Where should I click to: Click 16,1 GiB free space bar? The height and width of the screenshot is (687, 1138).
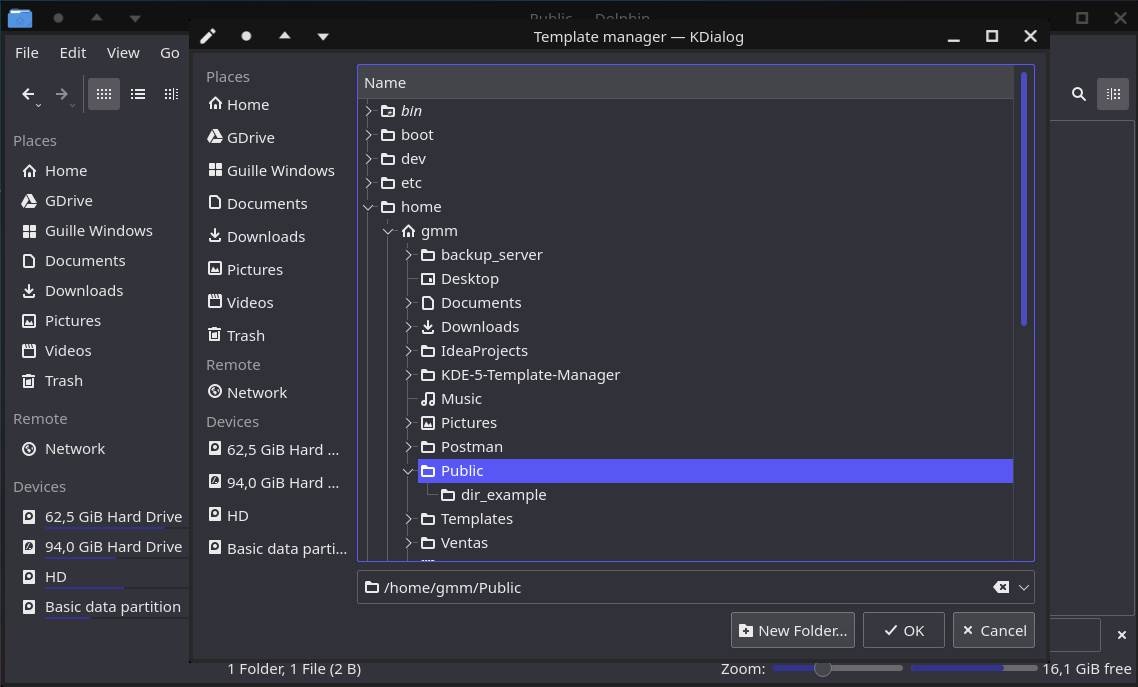(x=973, y=668)
